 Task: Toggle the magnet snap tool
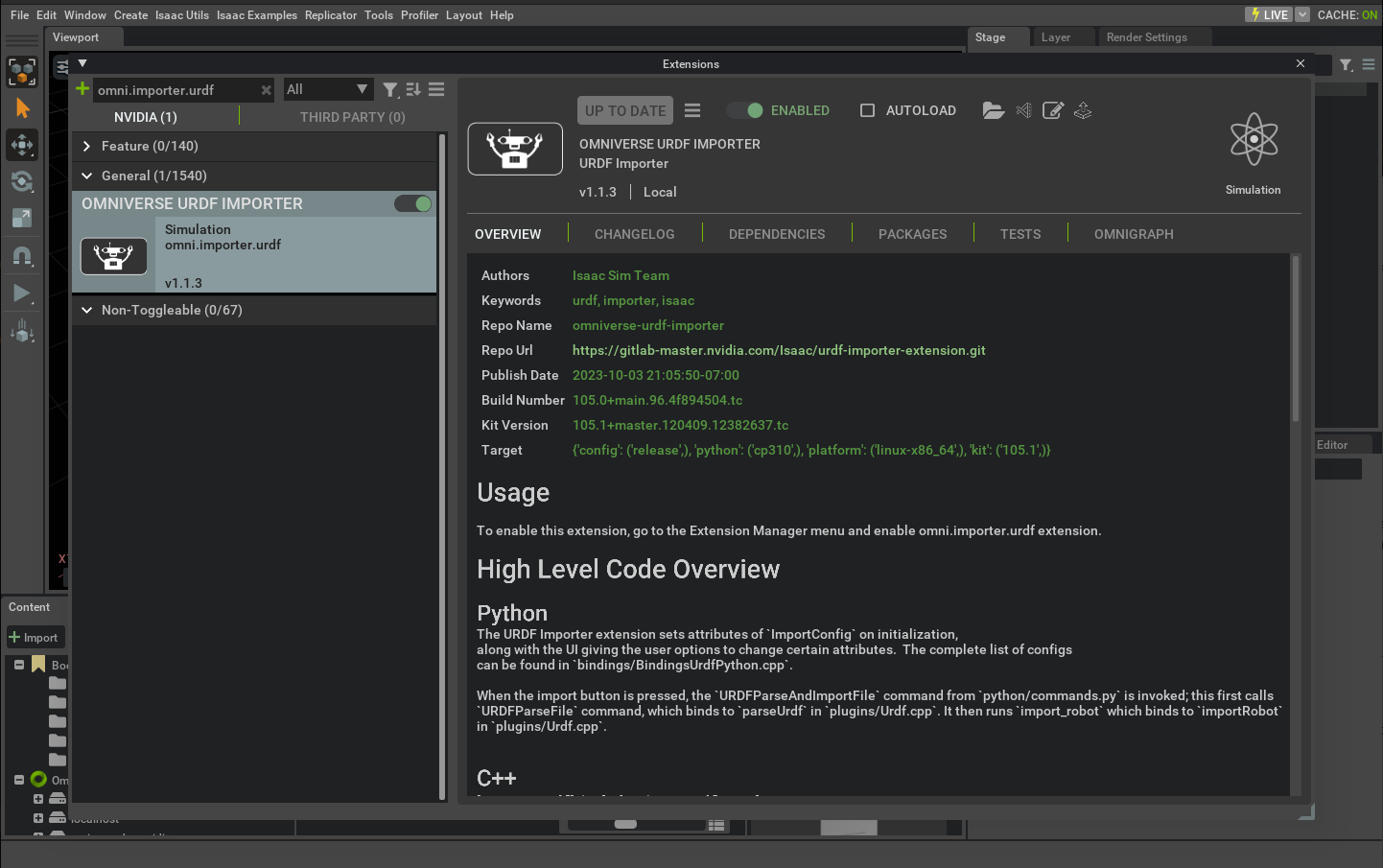(22, 256)
